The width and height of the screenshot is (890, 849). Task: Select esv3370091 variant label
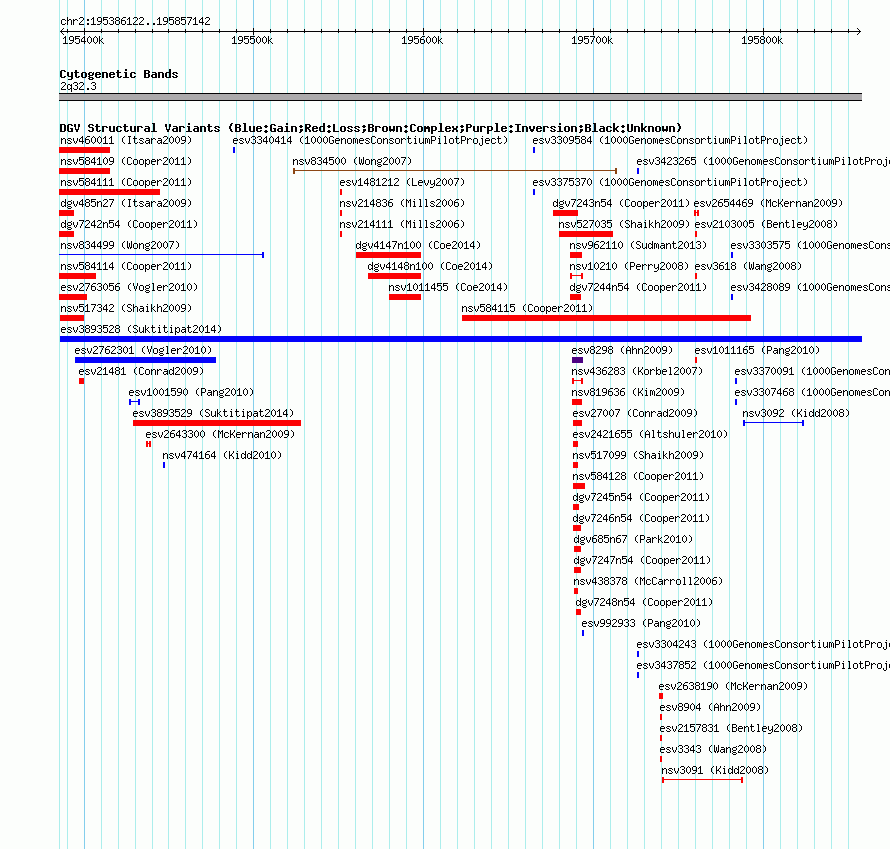(812, 371)
